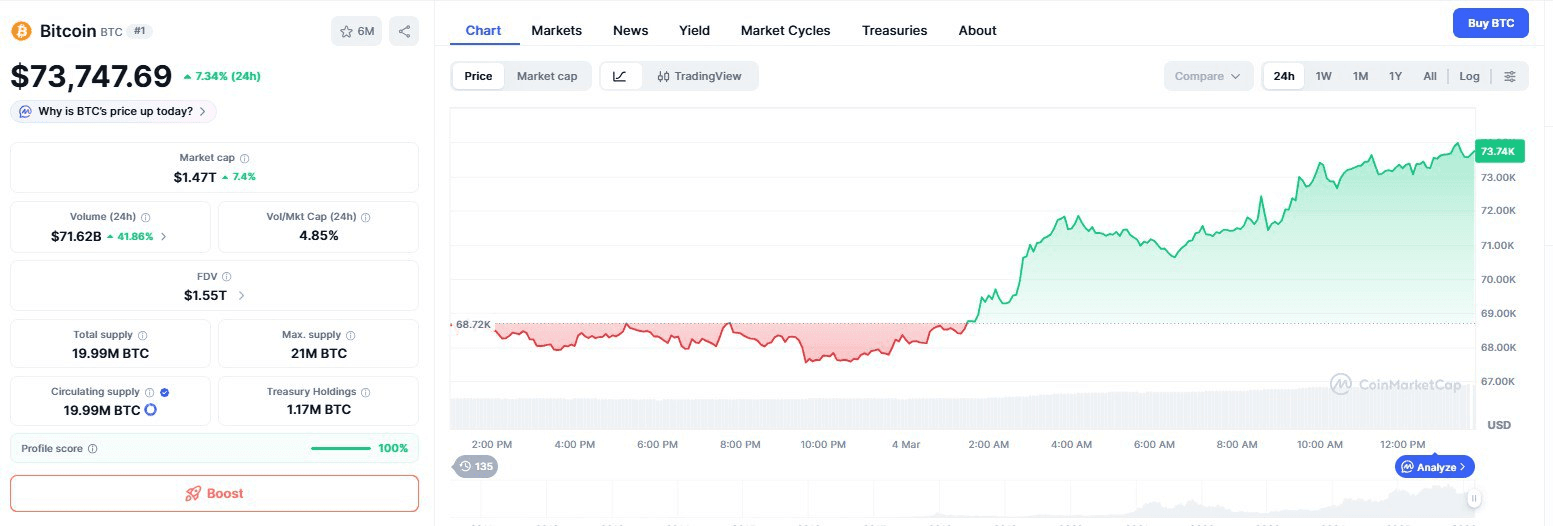
Task: Select the 1W time range
Action: [x=1323, y=76]
